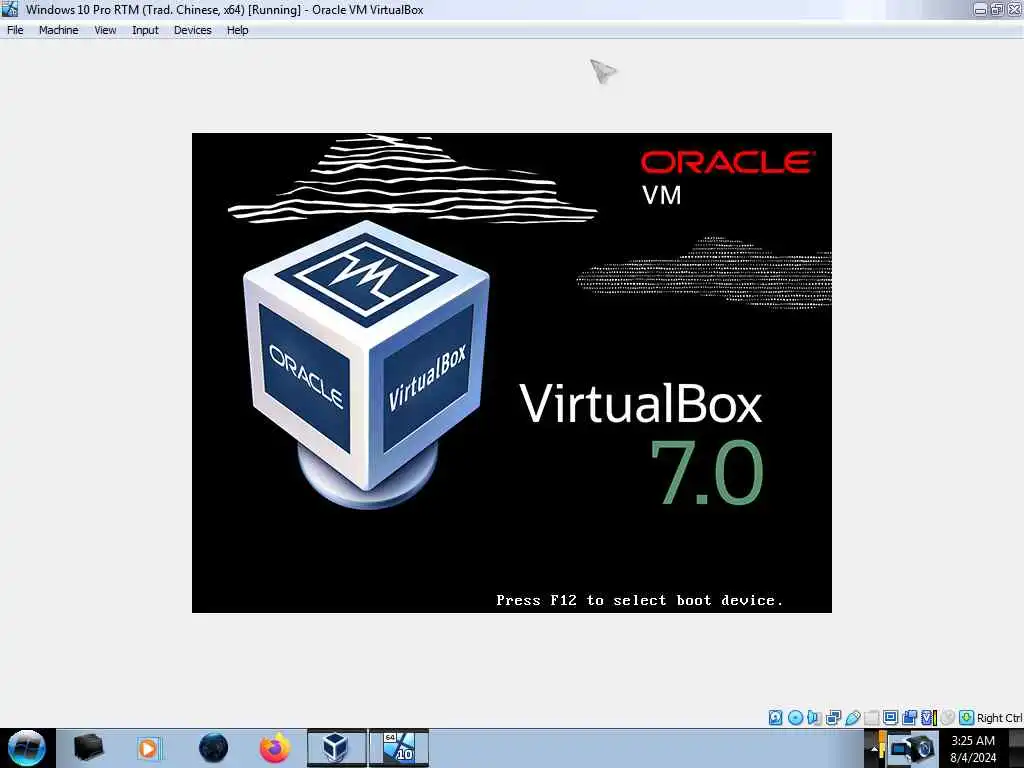1024x768 pixels.
Task: Click the green keyboard capture arrow icon
Action: point(967,718)
